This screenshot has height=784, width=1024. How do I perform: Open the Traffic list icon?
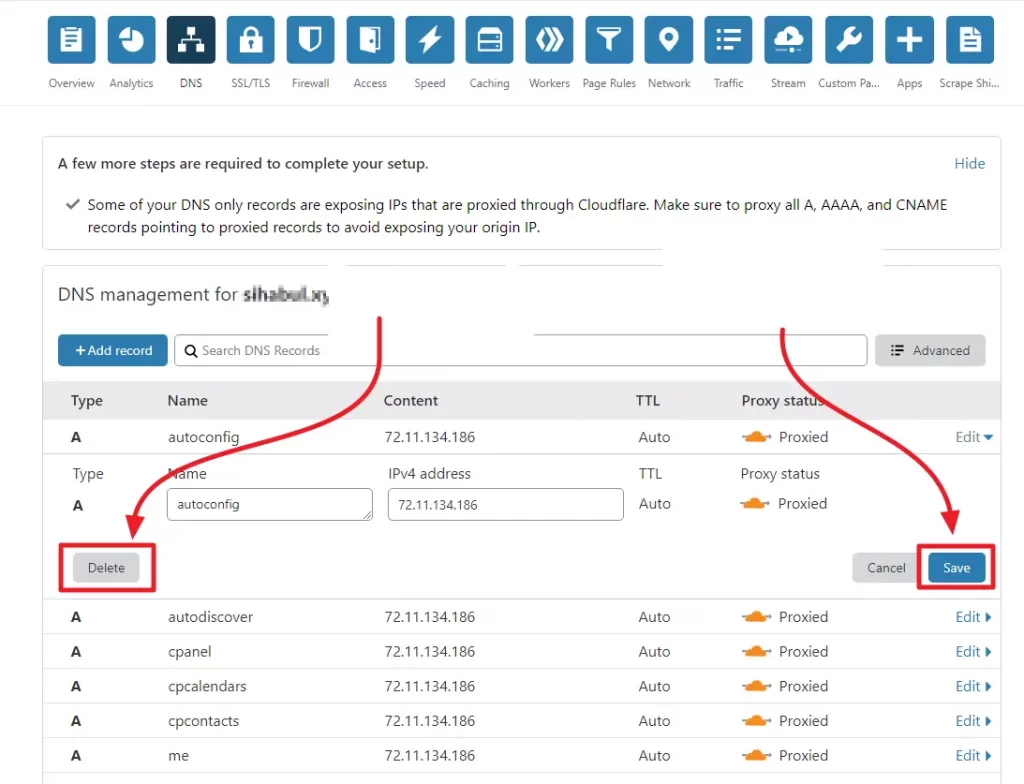tap(728, 40)
